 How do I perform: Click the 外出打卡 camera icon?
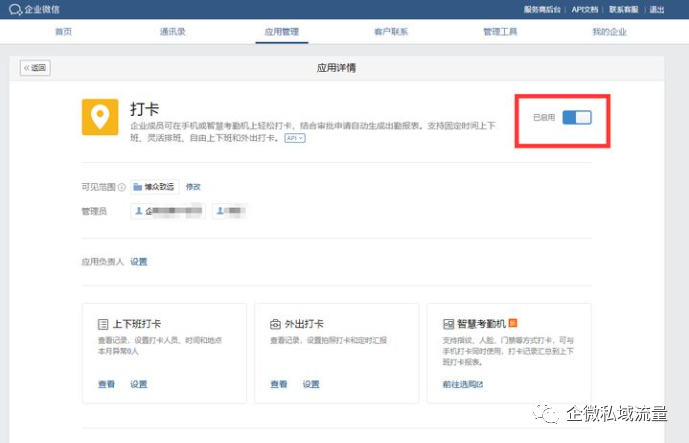(275, 325)
